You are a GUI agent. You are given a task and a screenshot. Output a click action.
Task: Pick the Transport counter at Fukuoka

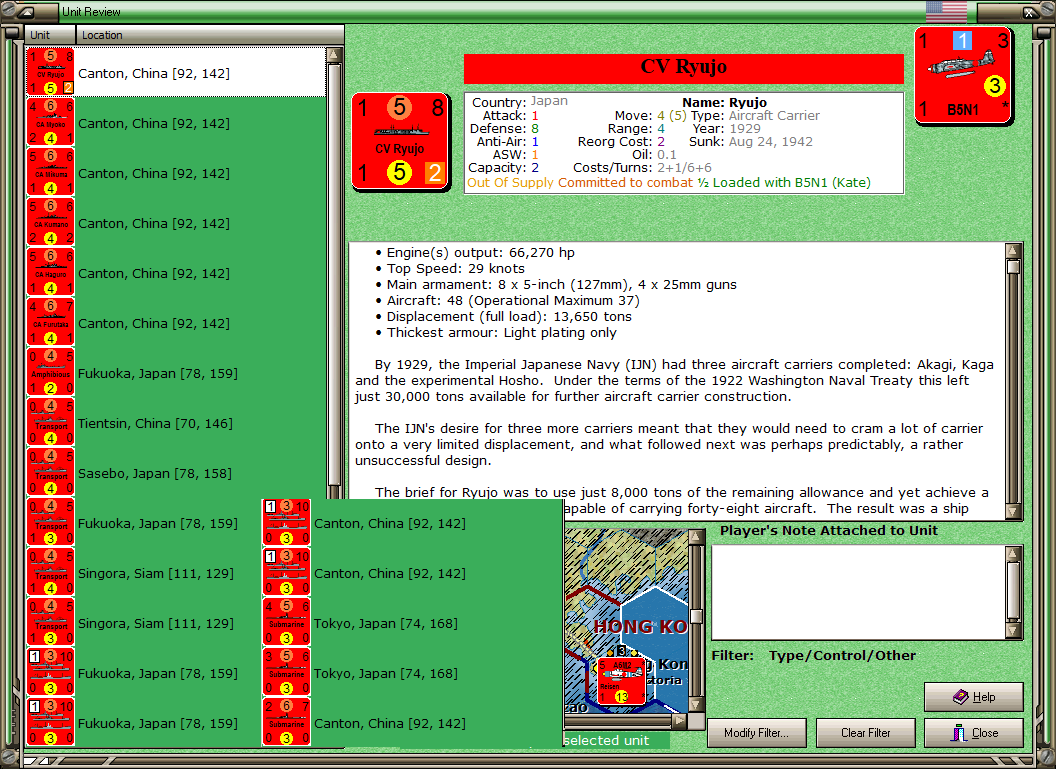point(51,523)
